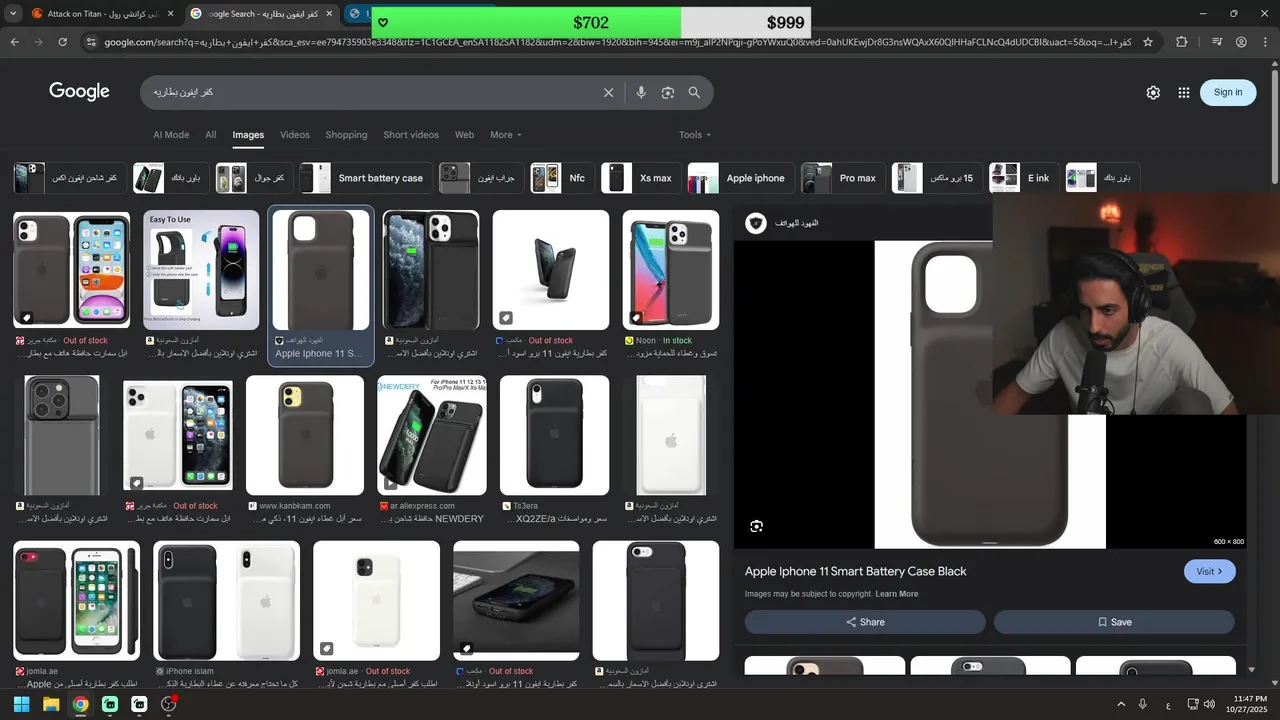Open the Chrome extensions menu
1280x720 pixels.
tap(1182, 42)
